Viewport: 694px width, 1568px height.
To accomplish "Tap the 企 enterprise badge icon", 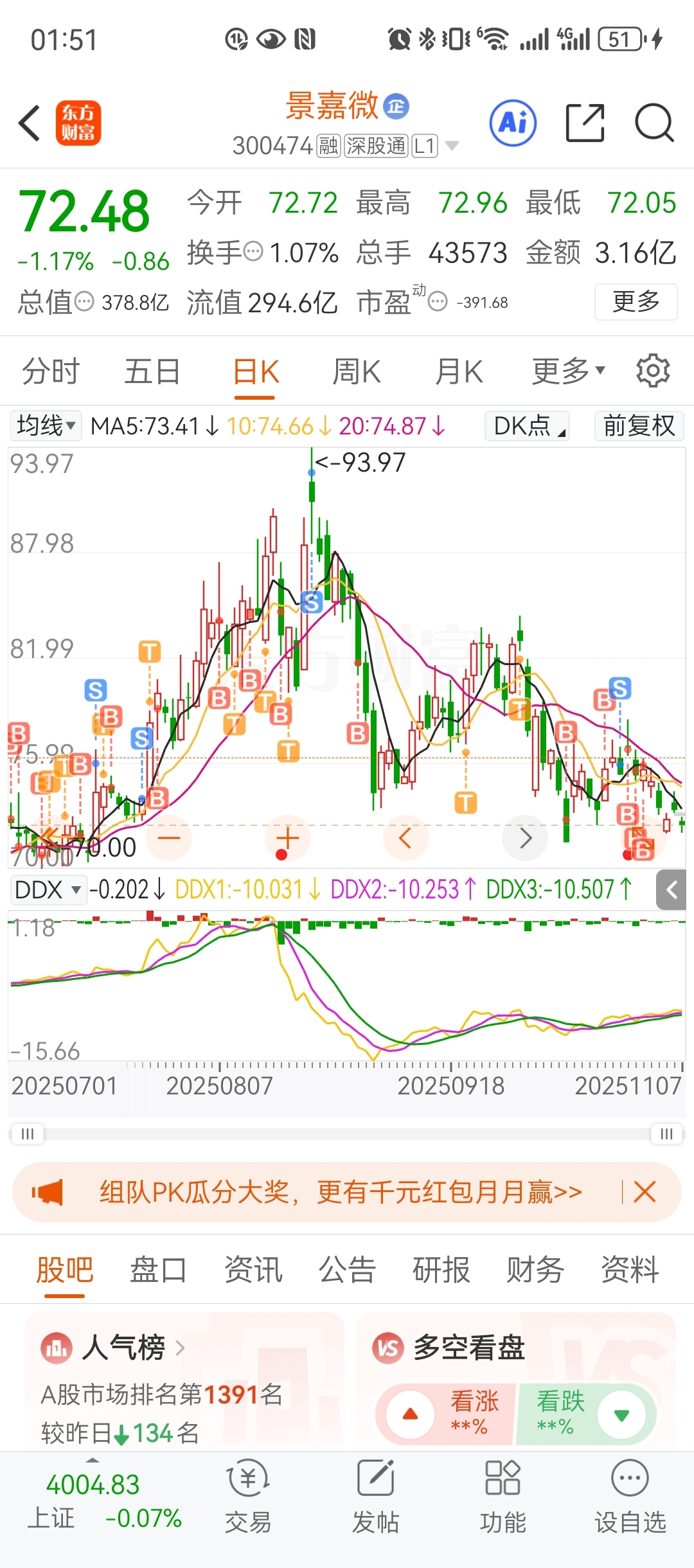I will click(396, 106).
